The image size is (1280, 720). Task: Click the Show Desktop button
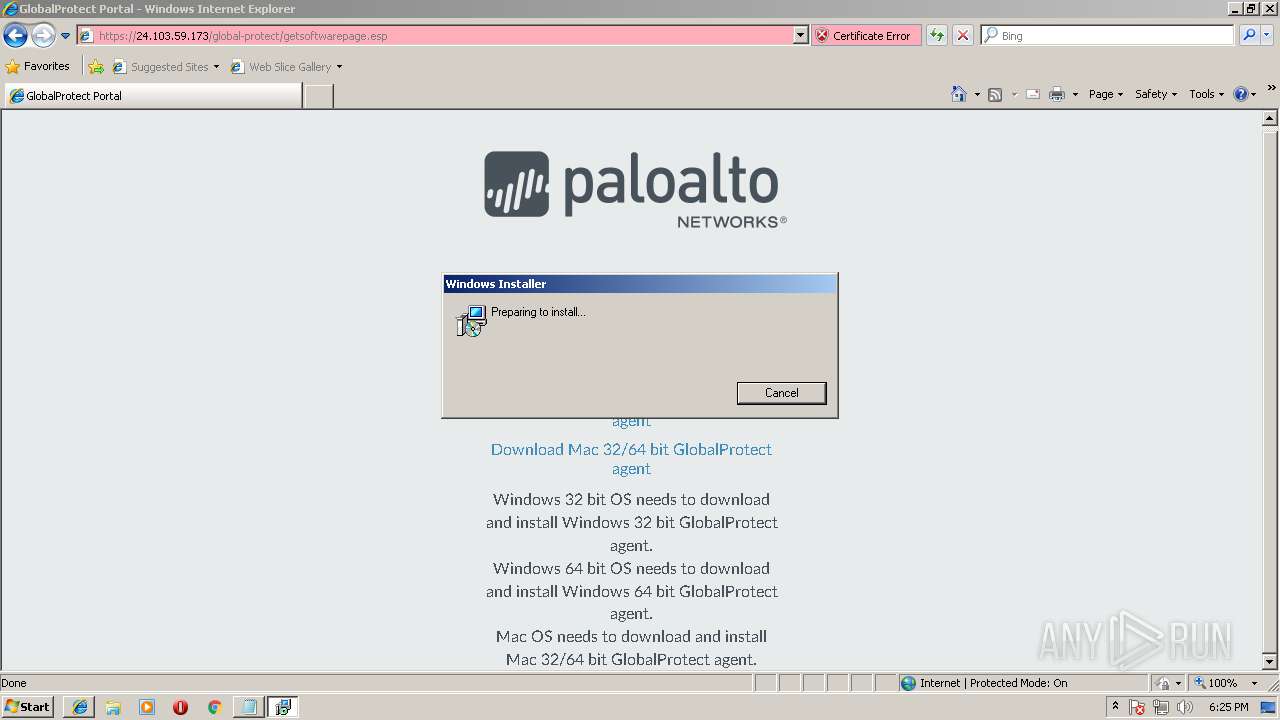[x=1269, y=707]
